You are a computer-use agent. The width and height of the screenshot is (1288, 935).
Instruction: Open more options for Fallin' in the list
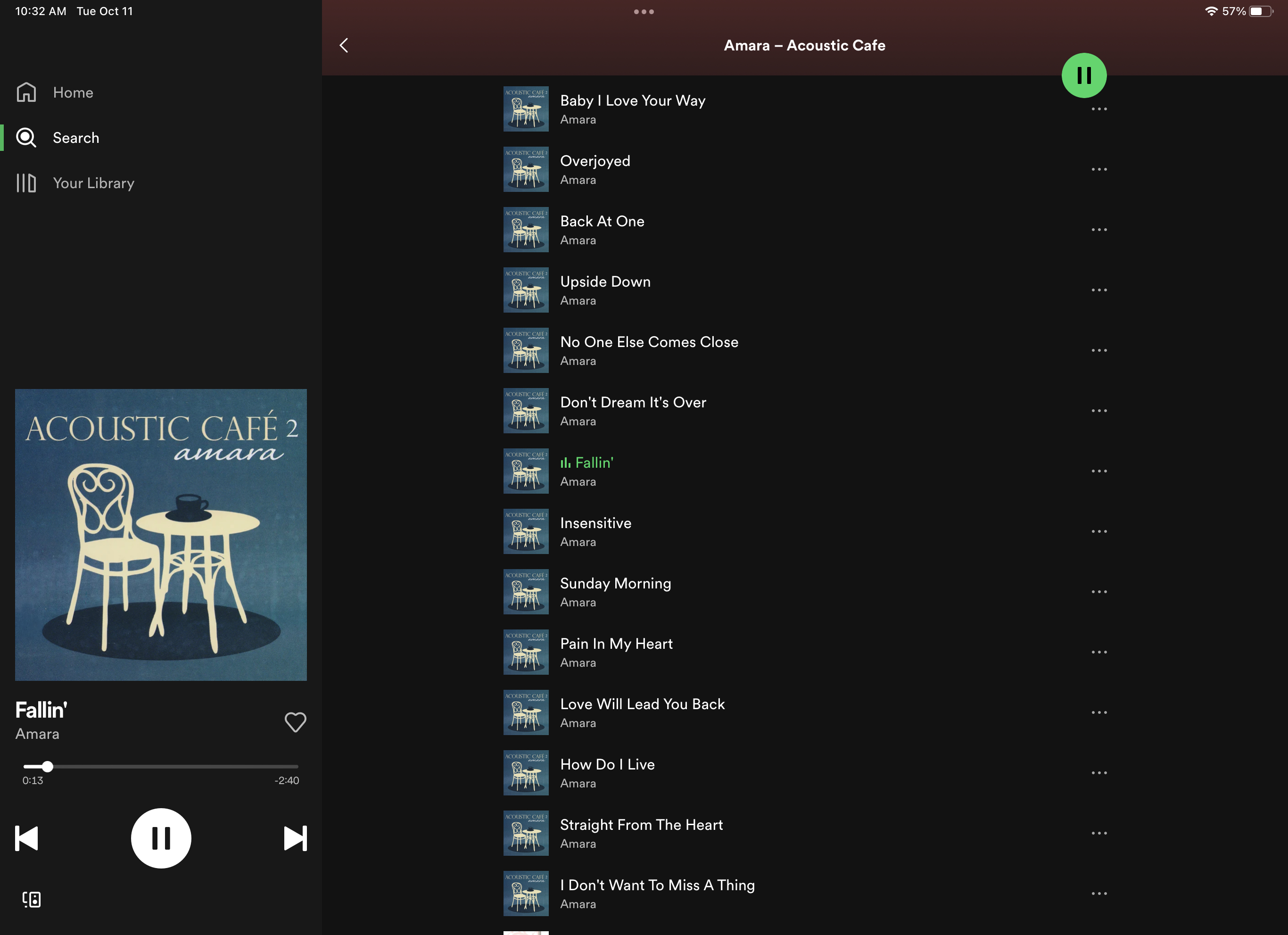pos(1099,471)
